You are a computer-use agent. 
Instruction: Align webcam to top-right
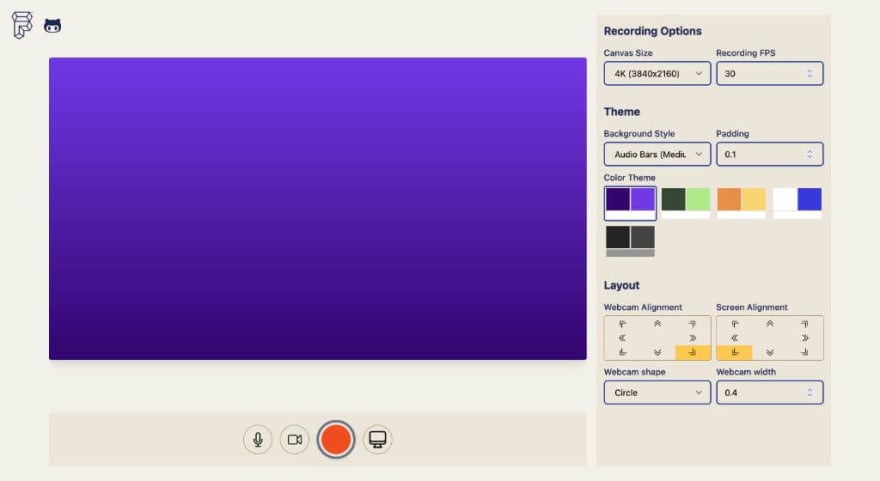click(693, 324)
